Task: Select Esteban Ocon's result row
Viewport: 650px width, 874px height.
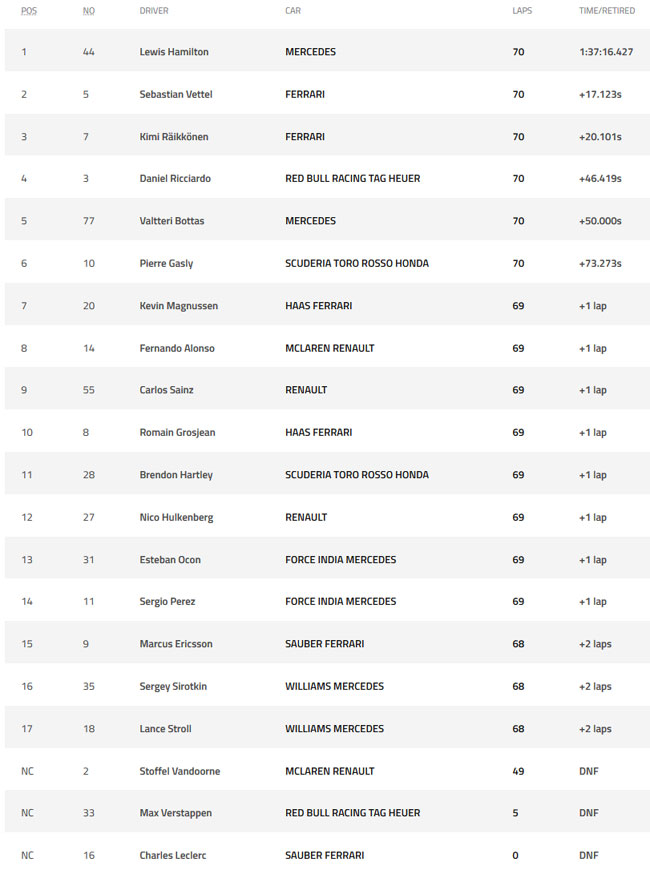Action: 327,560
